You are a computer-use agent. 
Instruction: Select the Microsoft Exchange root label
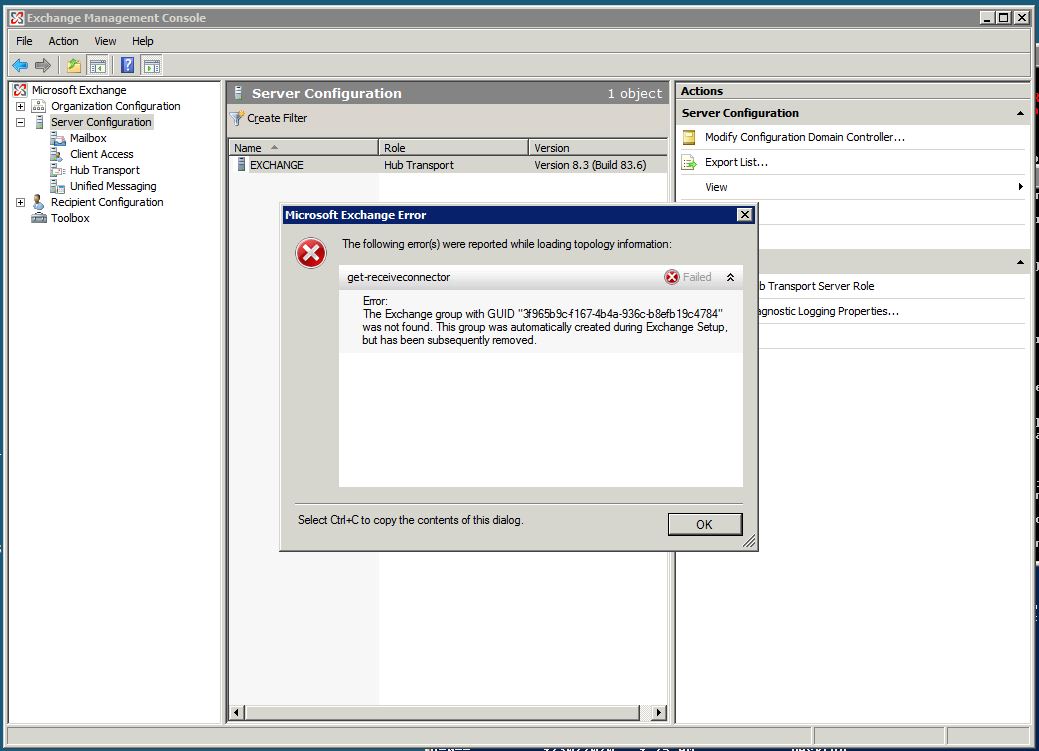tap(79, 89)
